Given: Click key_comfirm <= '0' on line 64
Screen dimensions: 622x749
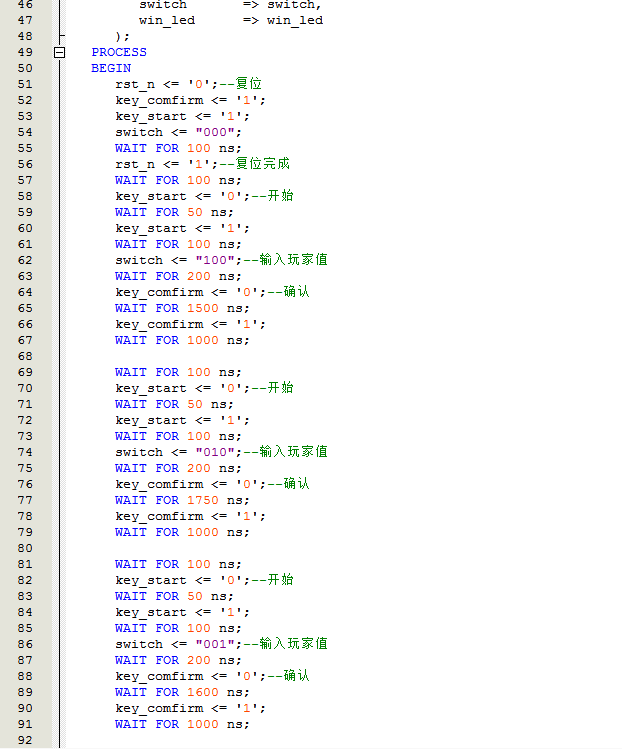Looking at the screenshot, I should click(x=190, y=292).
